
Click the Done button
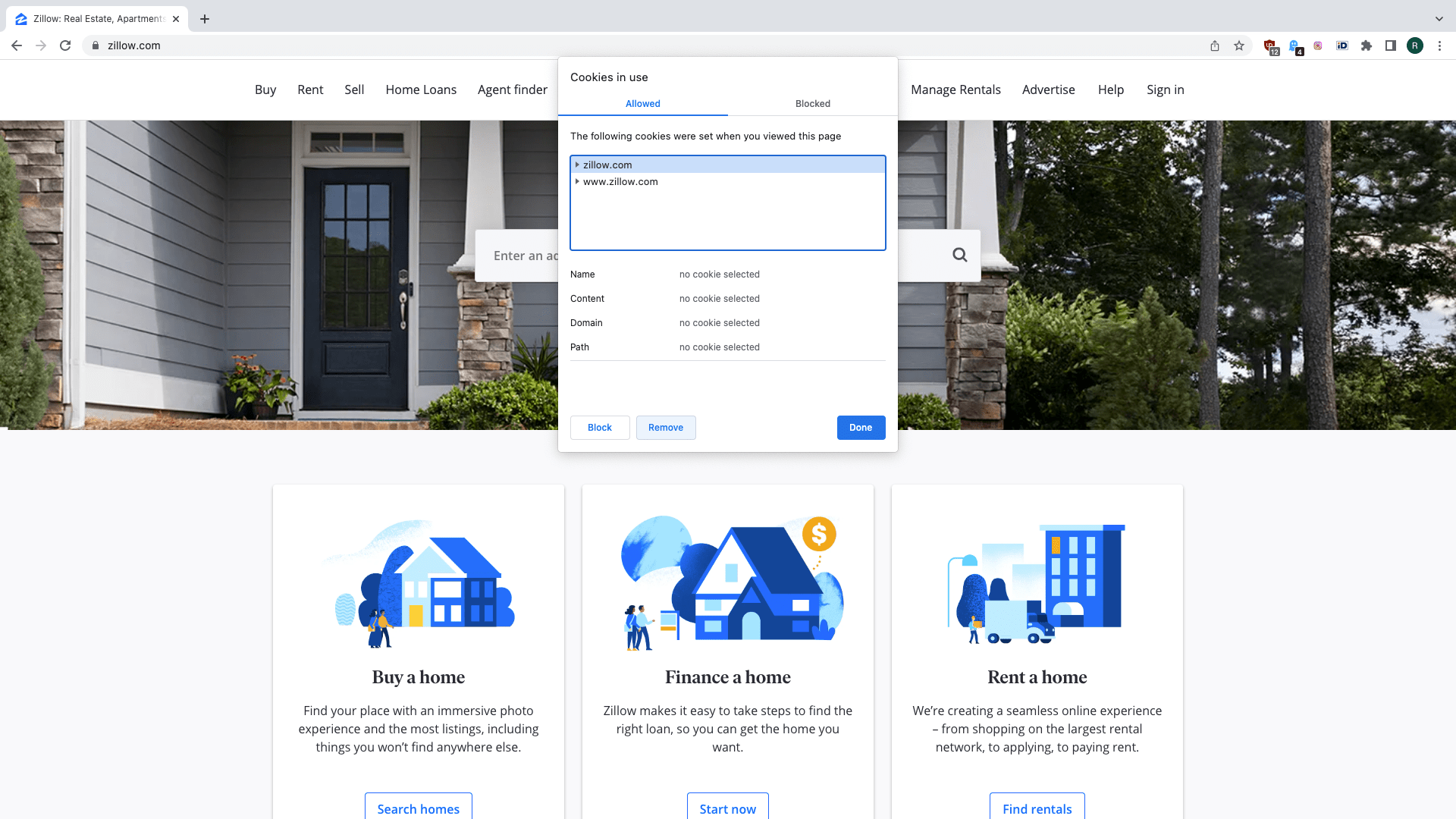[x=861, y=427]
